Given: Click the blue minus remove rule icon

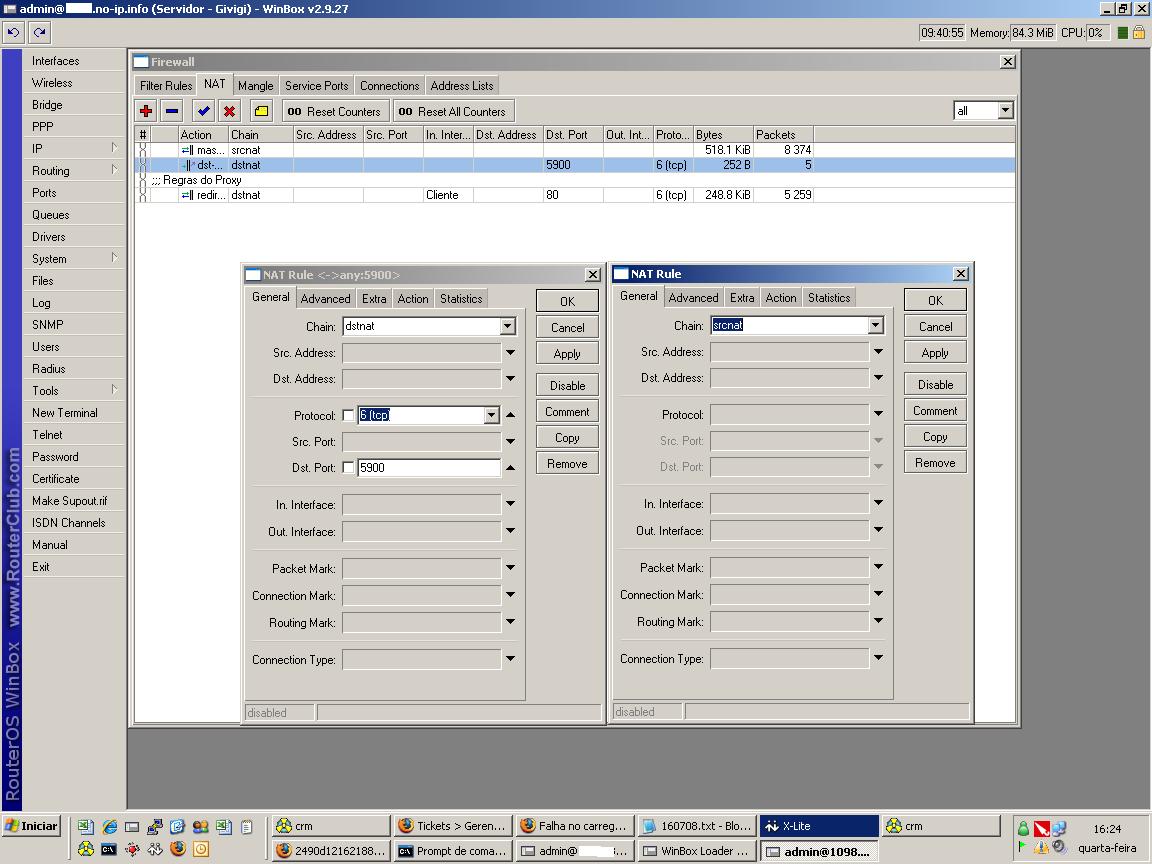Looking at the screenshot, I should tap(172, 111).
